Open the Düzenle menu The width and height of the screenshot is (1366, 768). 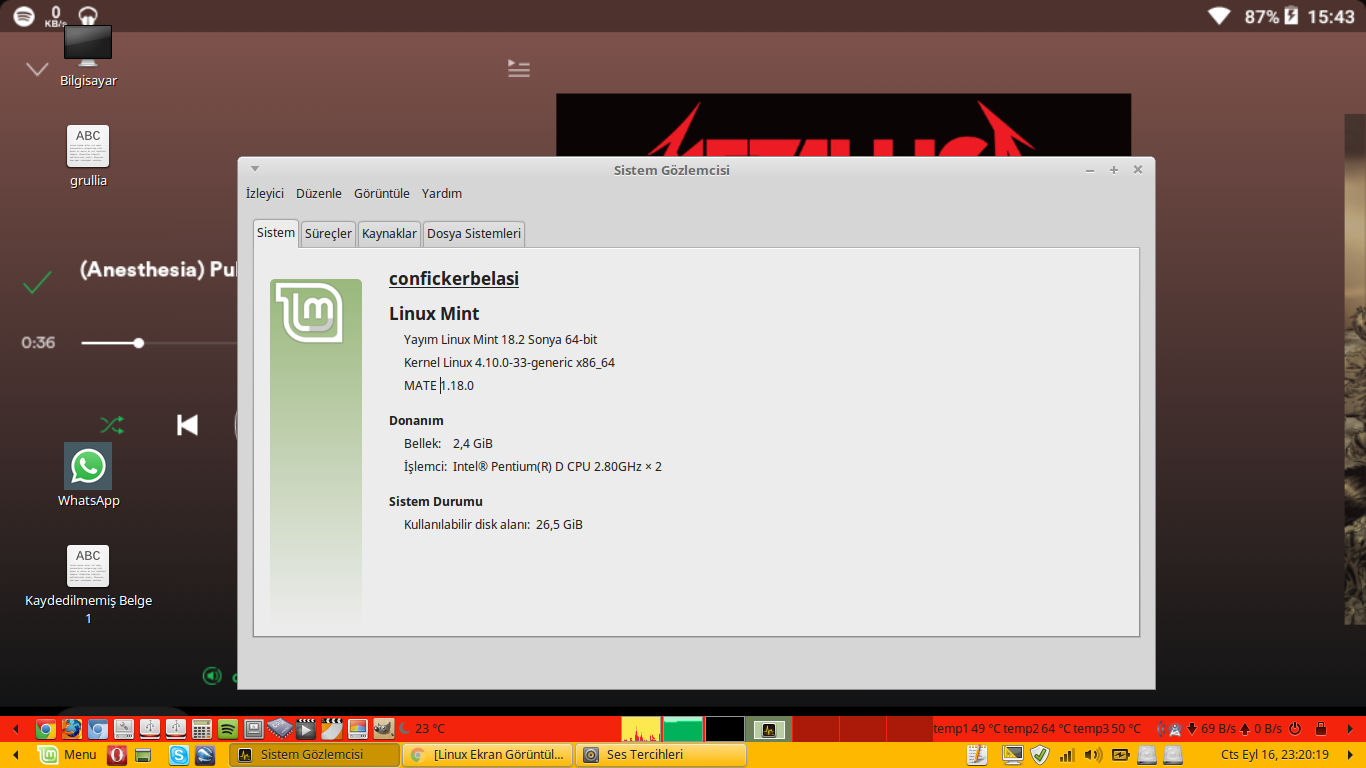coord(319,193)
